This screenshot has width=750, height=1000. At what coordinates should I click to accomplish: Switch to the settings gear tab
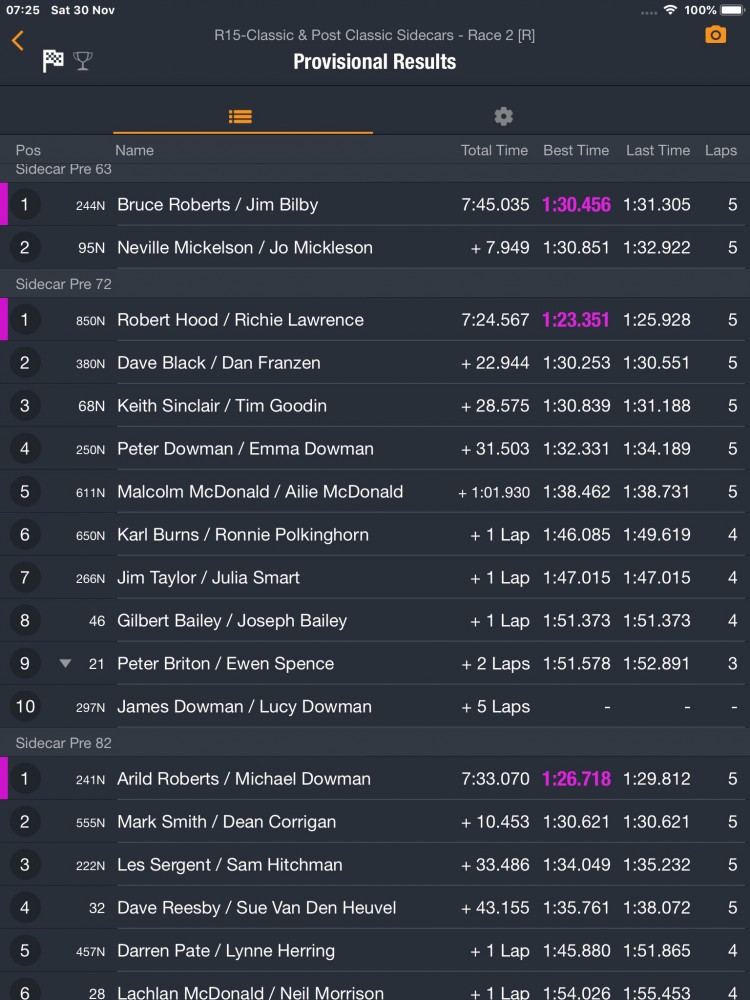[x=504, y=116]
